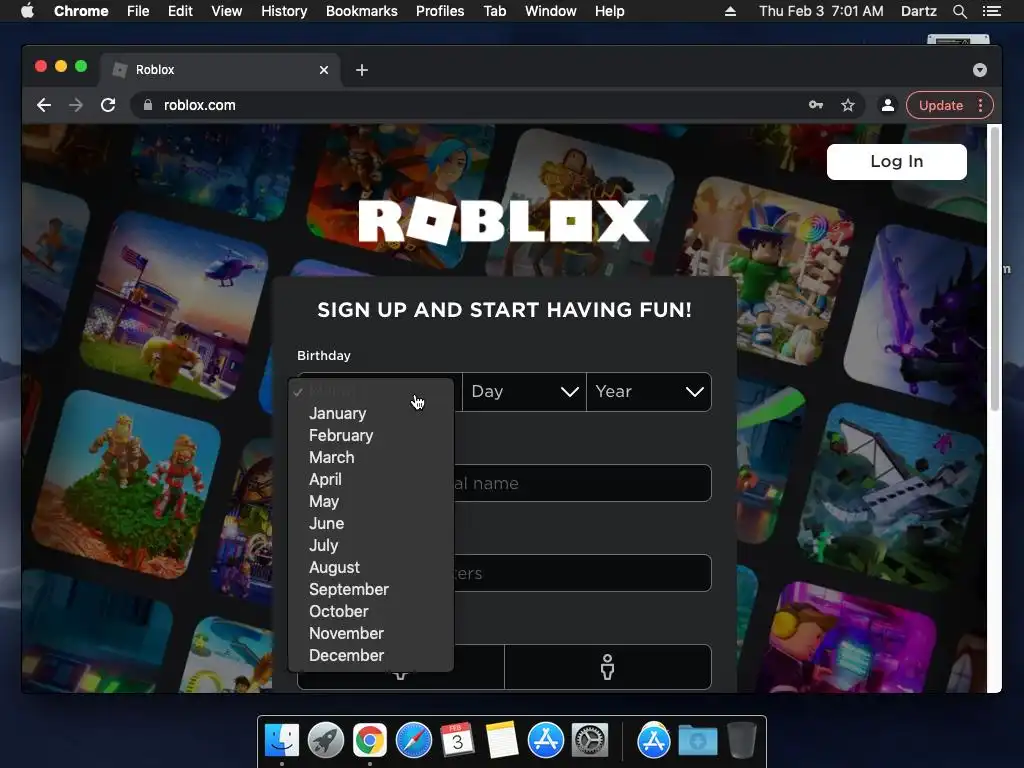The image size is (1024, 768).
Task: Open the Notification Center list icon
Action: click(x=992, y=11)
